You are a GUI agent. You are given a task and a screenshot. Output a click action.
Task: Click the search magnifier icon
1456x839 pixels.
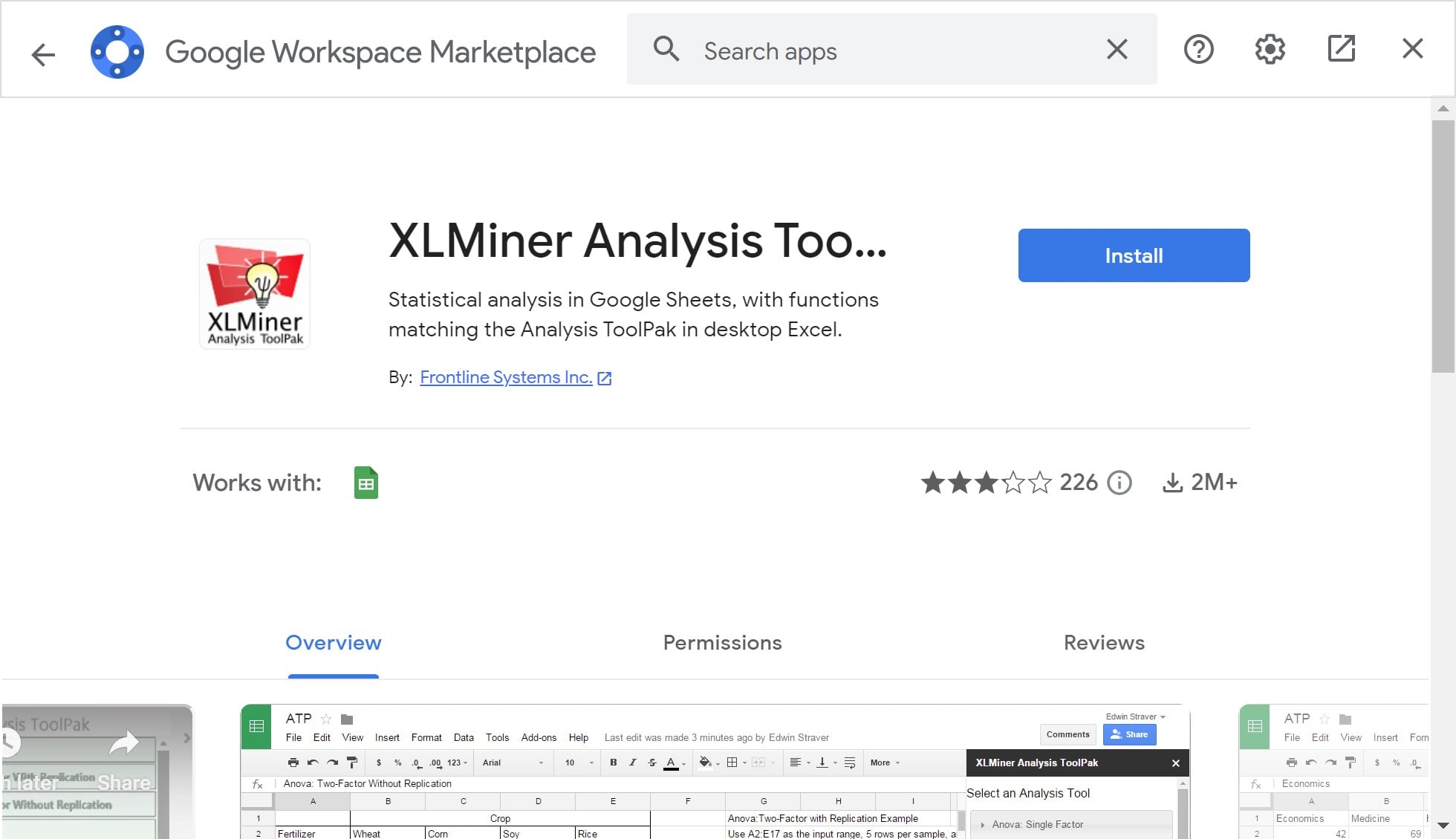tap(666, 50)
